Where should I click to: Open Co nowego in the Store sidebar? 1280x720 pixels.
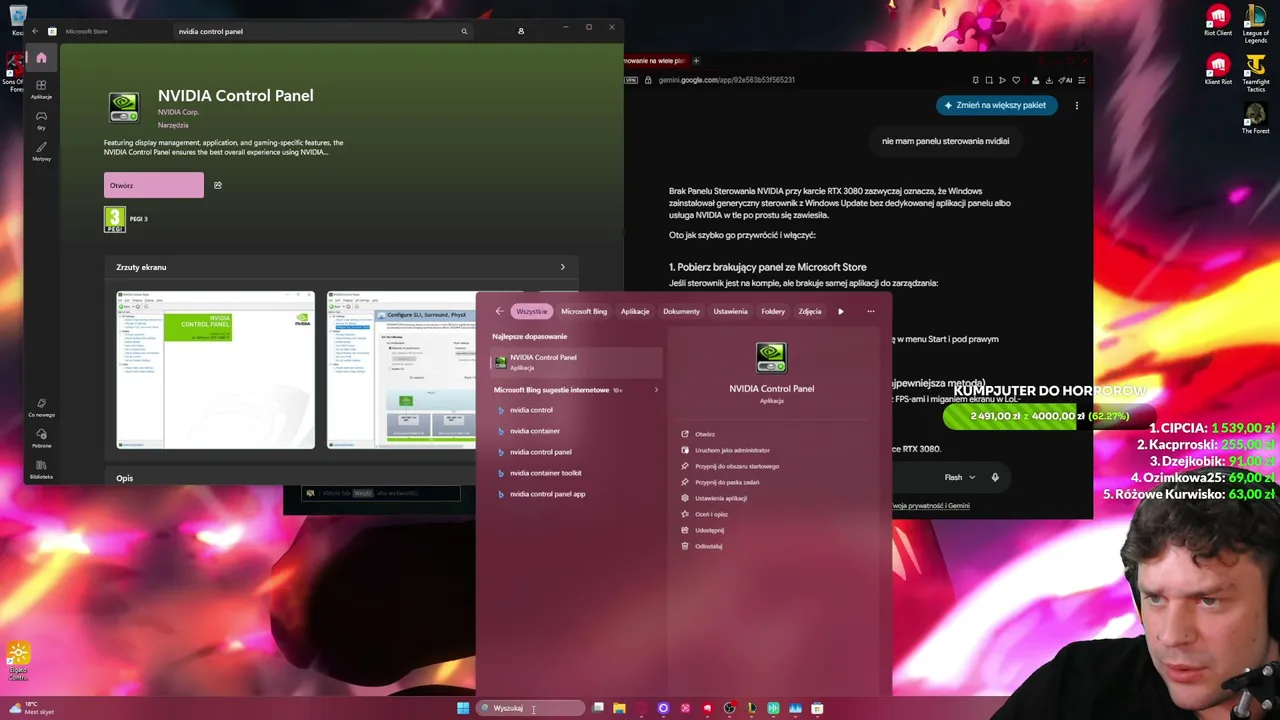coord(41,407)
